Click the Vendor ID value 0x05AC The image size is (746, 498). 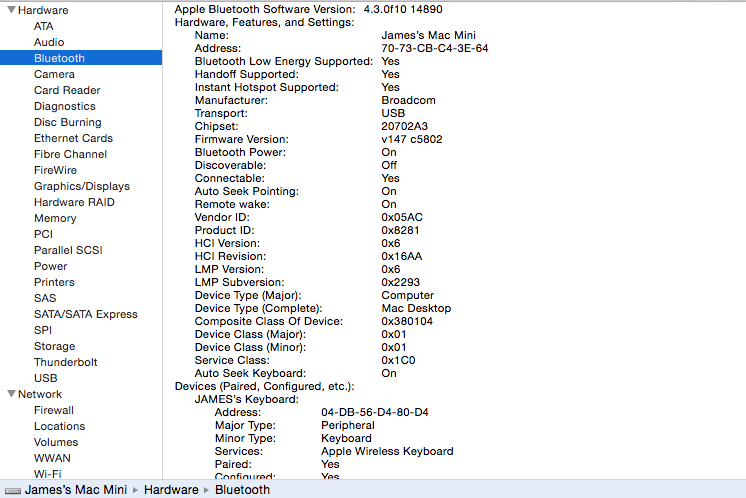point(402,217)
